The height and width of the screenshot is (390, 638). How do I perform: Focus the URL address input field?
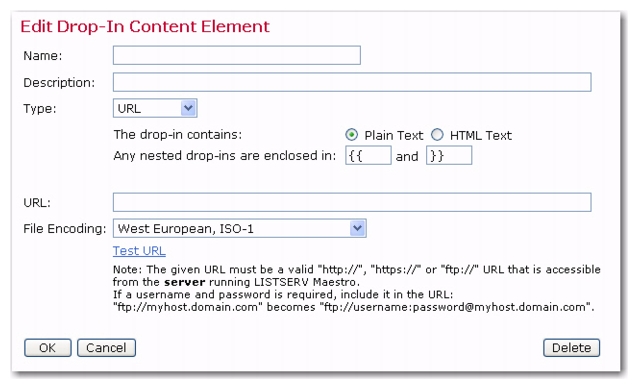click(352, 202)
